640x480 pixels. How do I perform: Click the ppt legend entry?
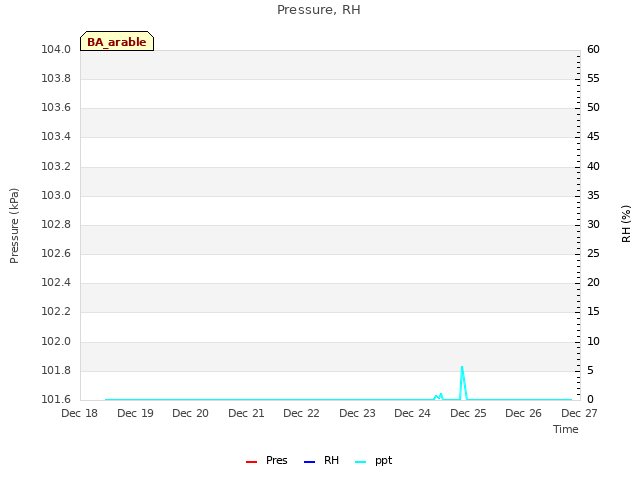pyautogui.click(x=373, y=460)
